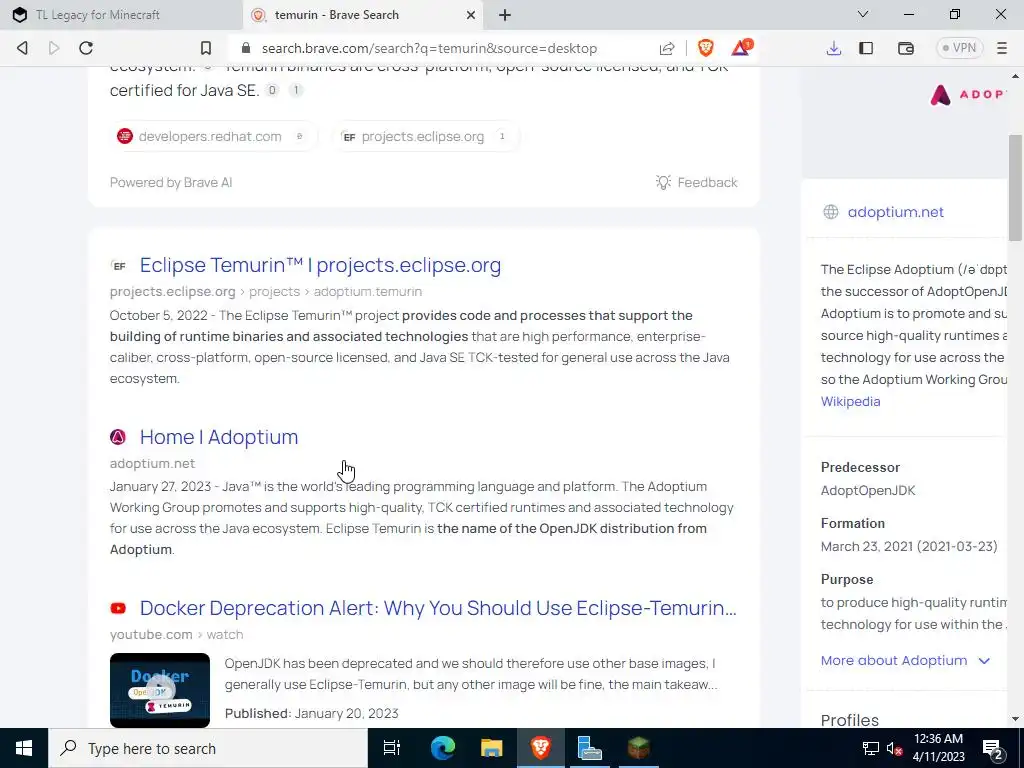This screenshot has width=1024, height=768.
Task: Click the 'Published: January 20, 2023' text
Action: pos(312,713)
